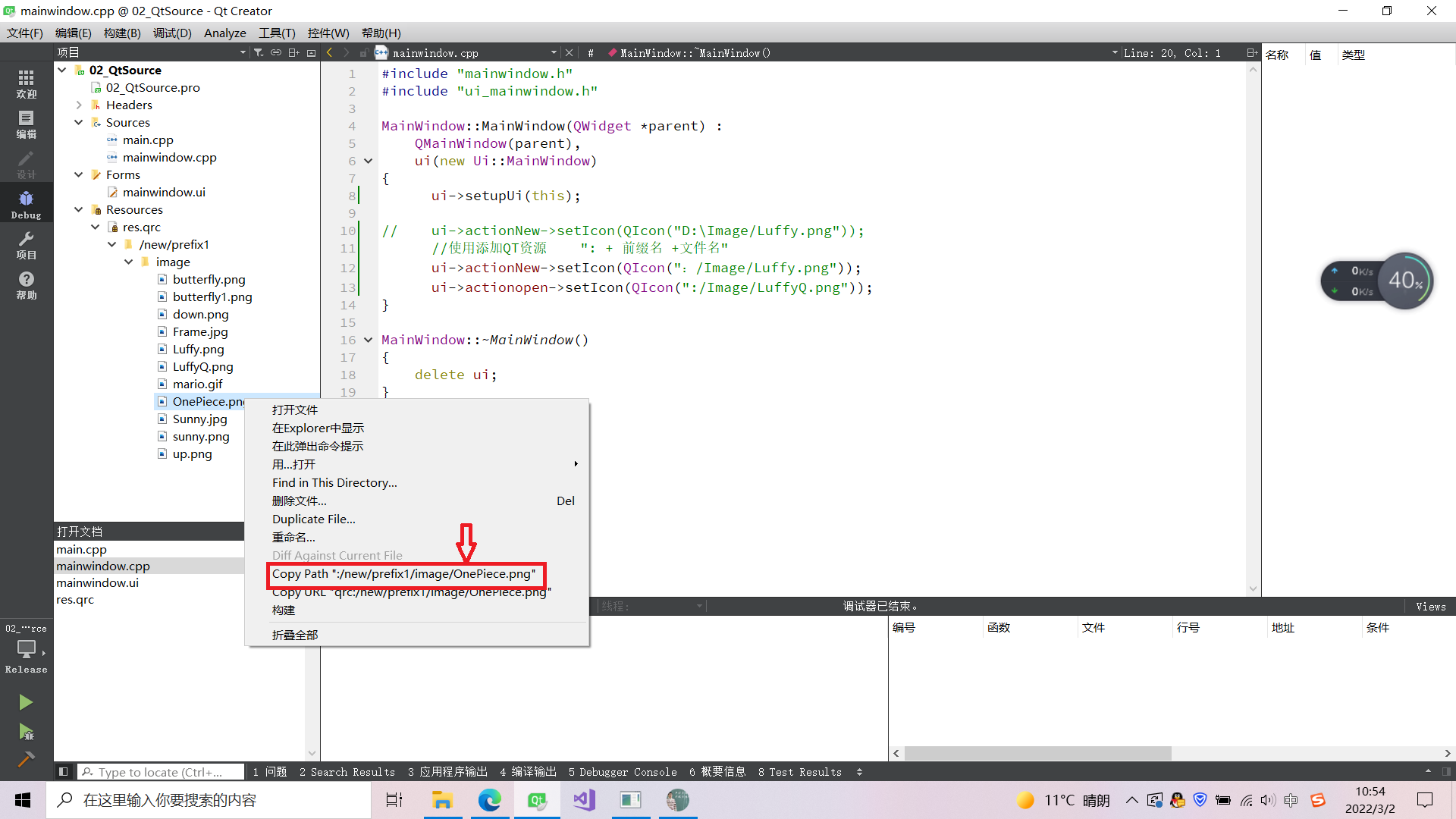Viewport: 1456px width, 819px height.
Task: Switch to Debug mode in sidebar
Action: click(26, 204)
